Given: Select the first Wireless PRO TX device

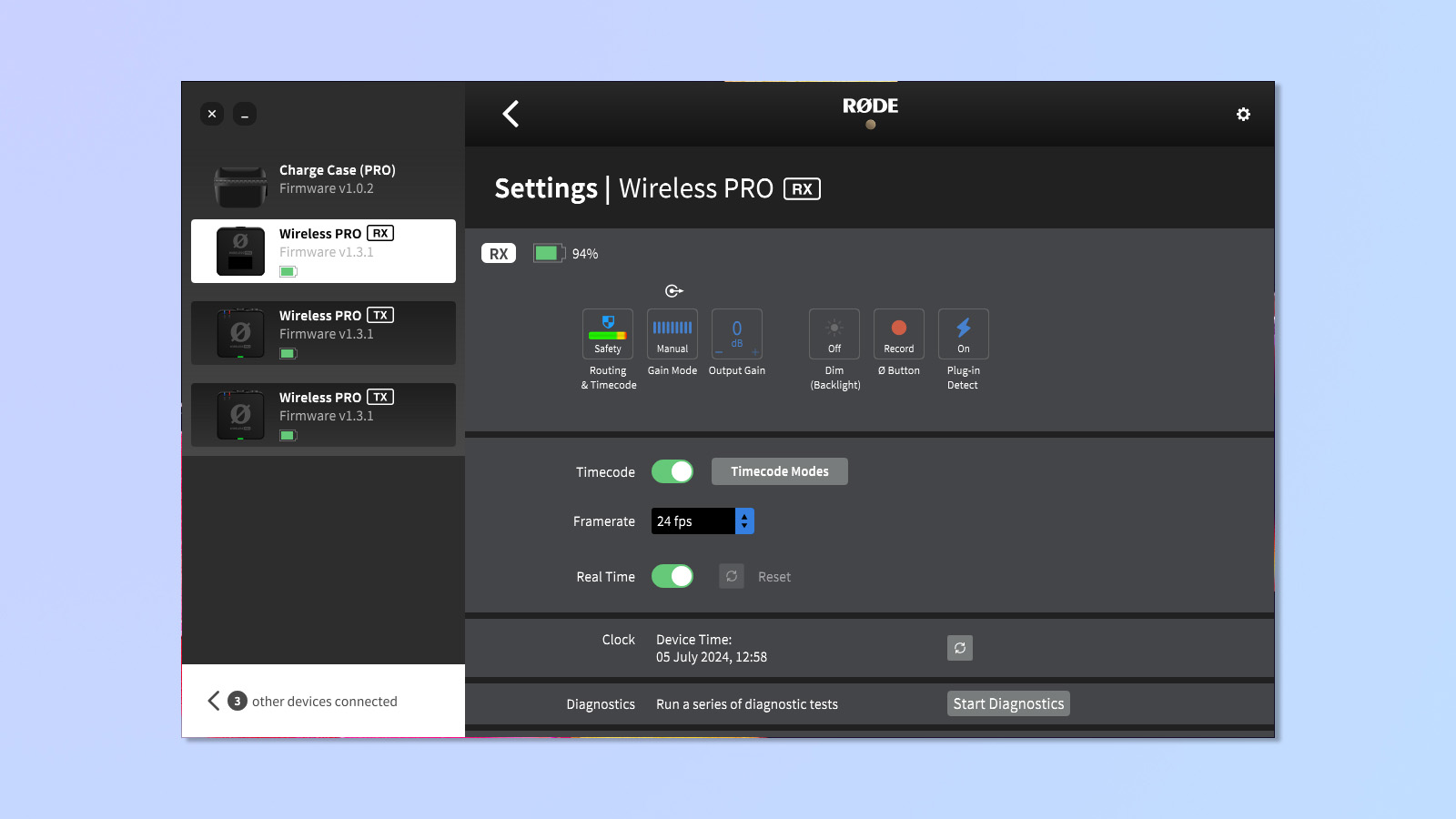Looking at the screenshot, I should click(323, 332).
